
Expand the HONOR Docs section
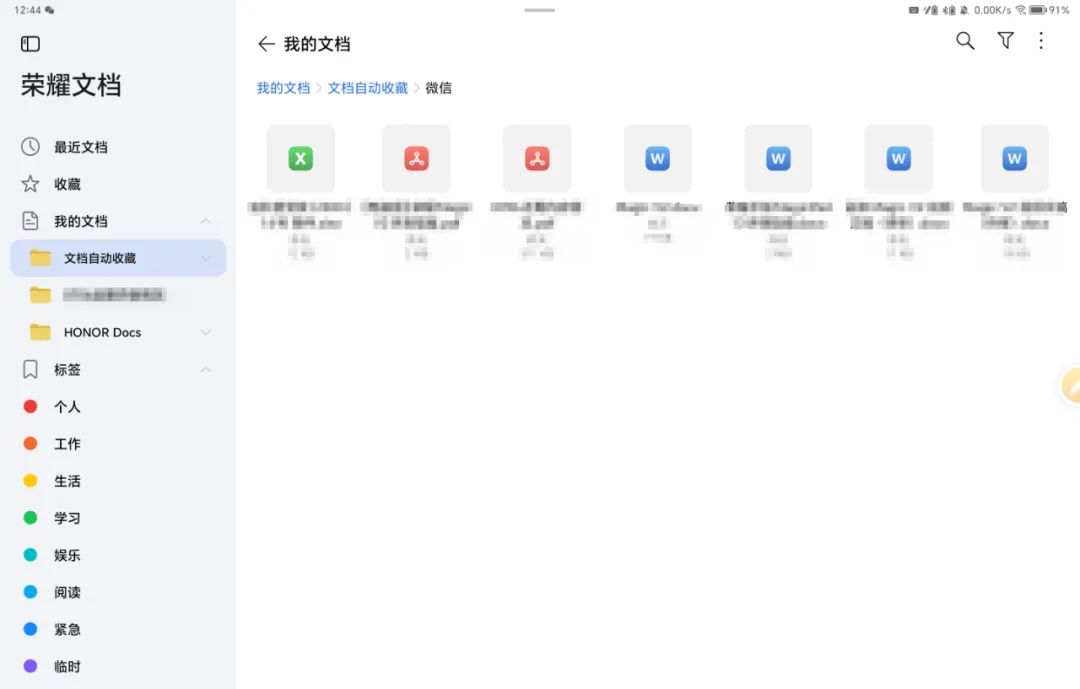click(206, 332)
